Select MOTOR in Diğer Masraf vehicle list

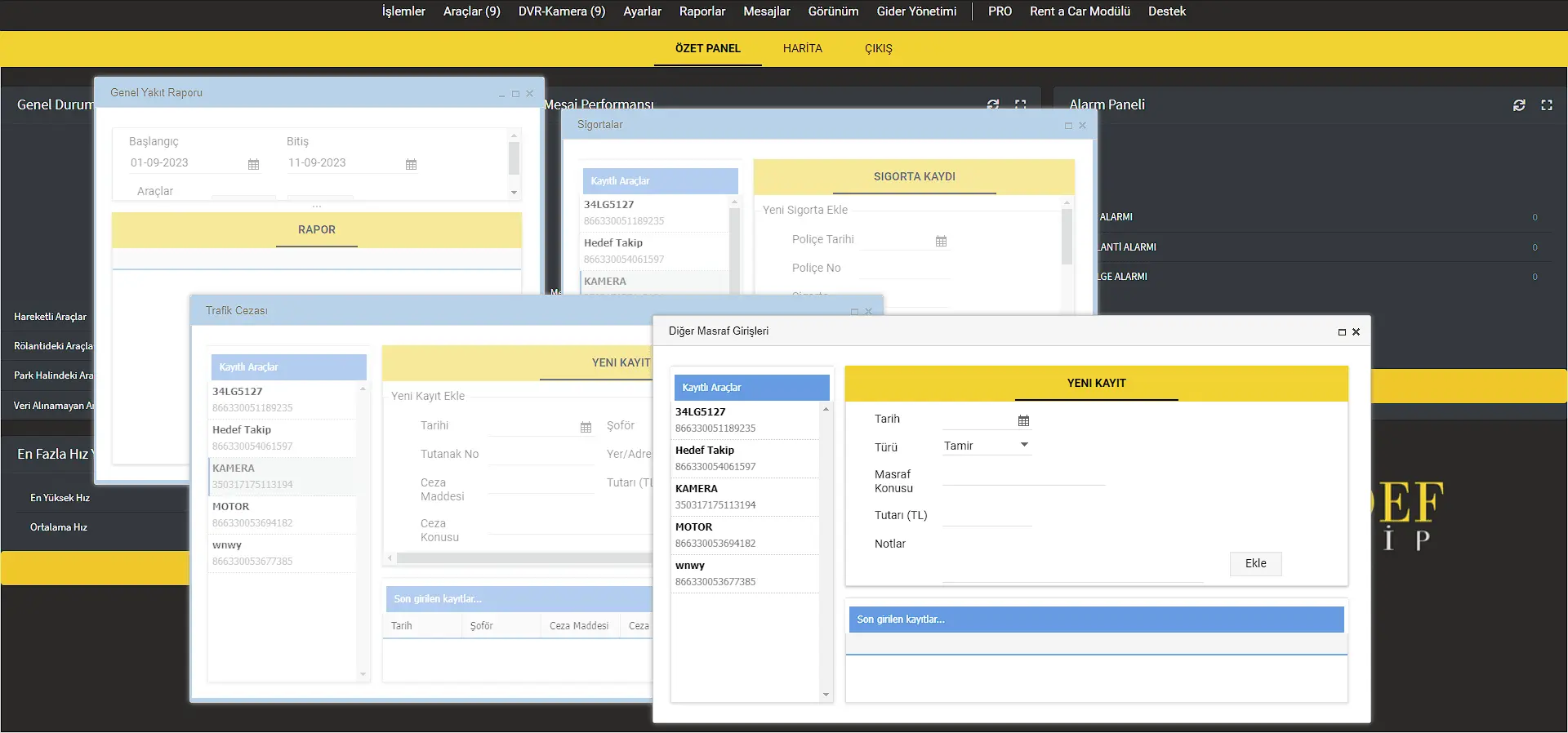click(745, 535)
